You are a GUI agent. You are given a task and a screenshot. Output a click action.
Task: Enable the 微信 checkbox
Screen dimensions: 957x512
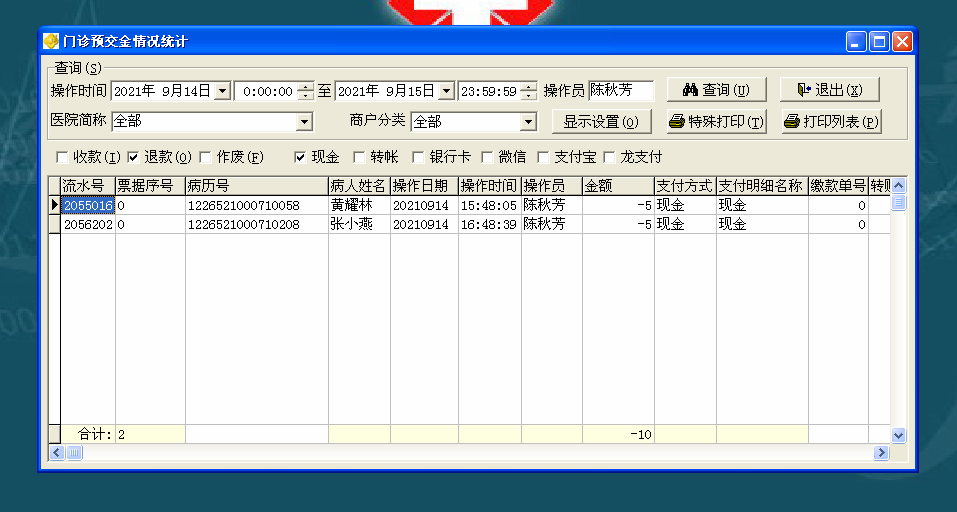pyautogui.click(x=487, y=157)
